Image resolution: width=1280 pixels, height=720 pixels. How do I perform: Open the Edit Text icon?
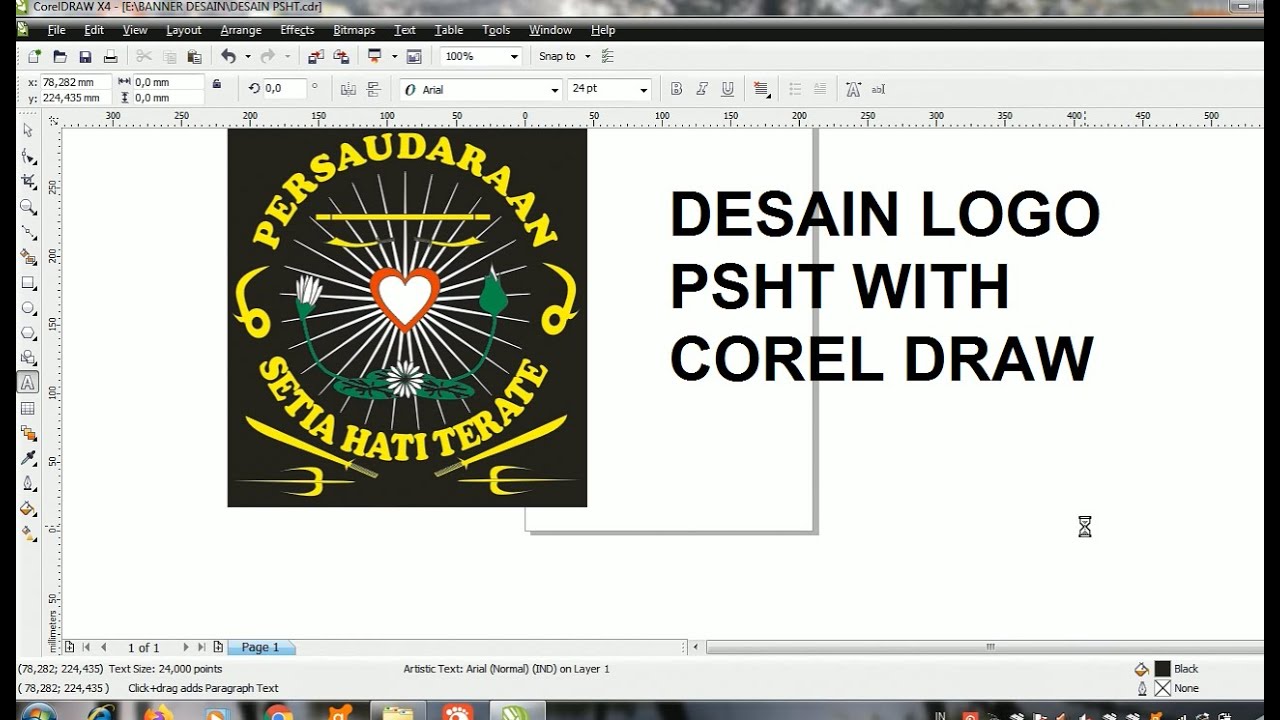point(878,89)
